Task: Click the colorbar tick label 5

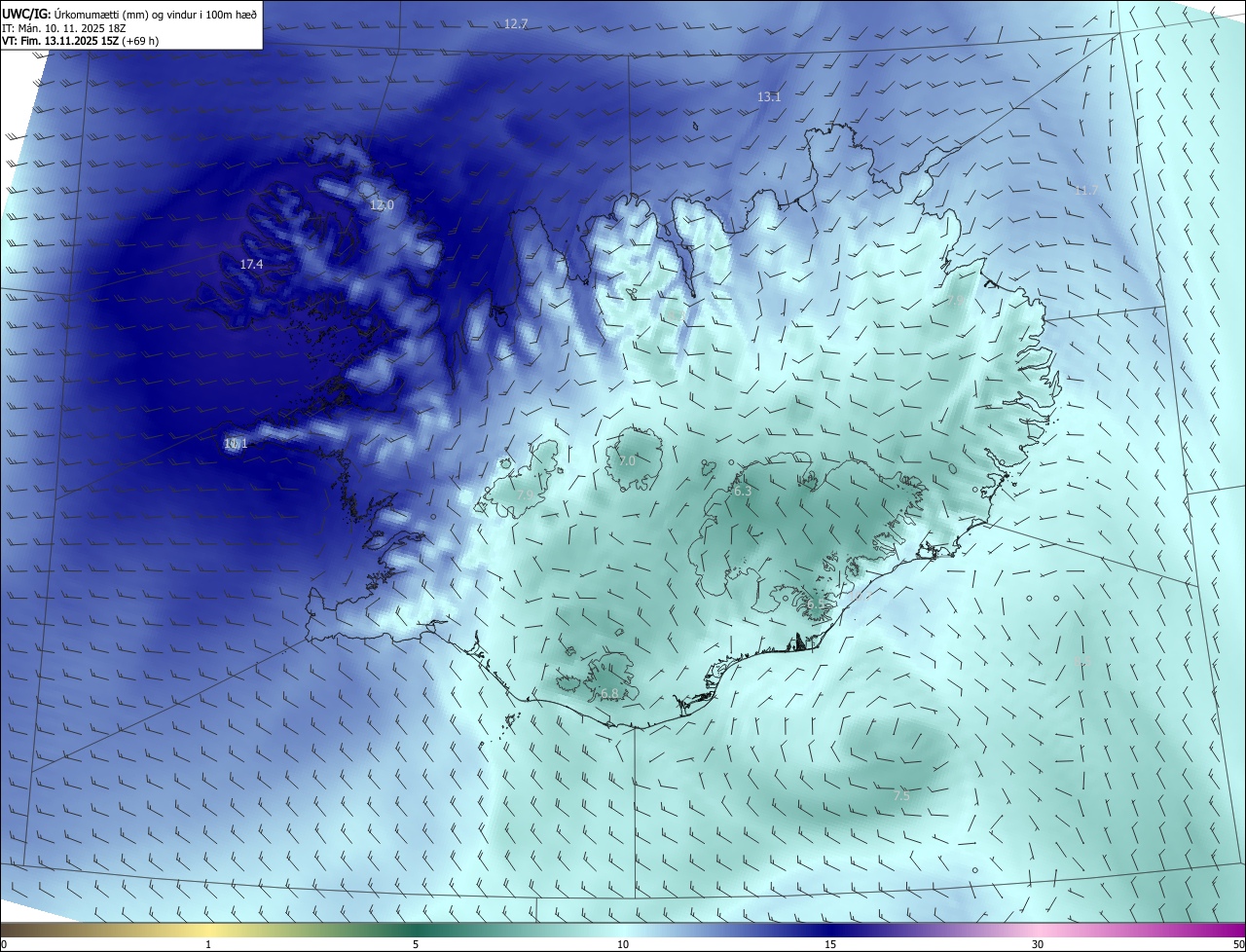Action: [x=416, y=944]
